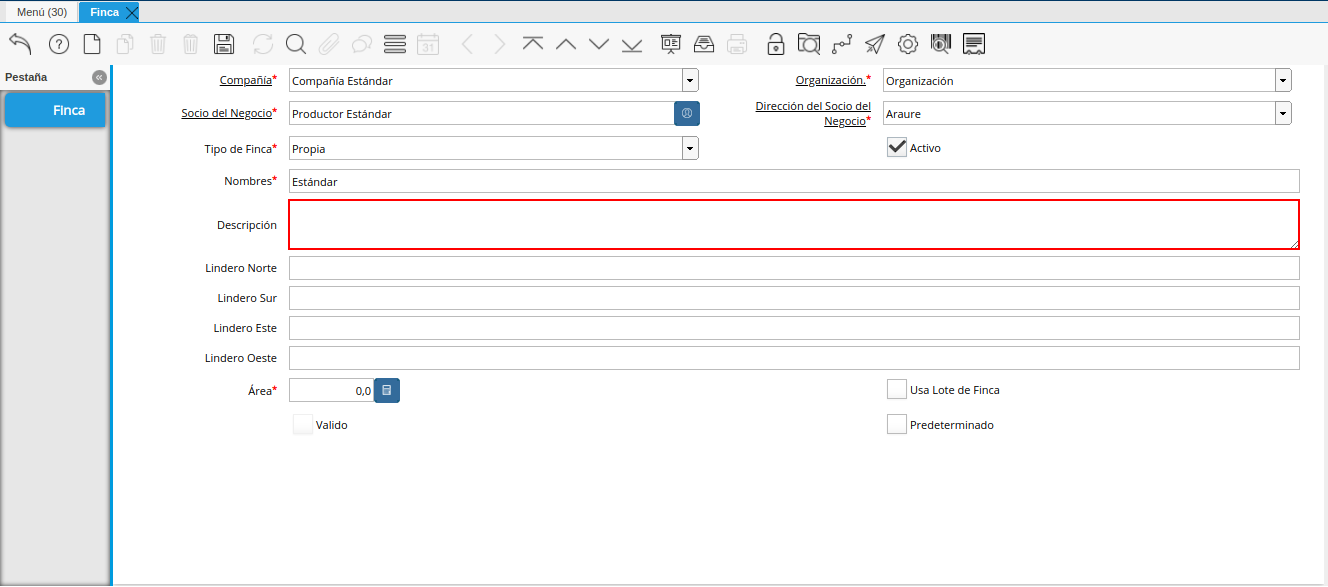The image size is (1328, 587).
Task: Click the gear process icon in toolbar
Action: [x=908, y=44]
